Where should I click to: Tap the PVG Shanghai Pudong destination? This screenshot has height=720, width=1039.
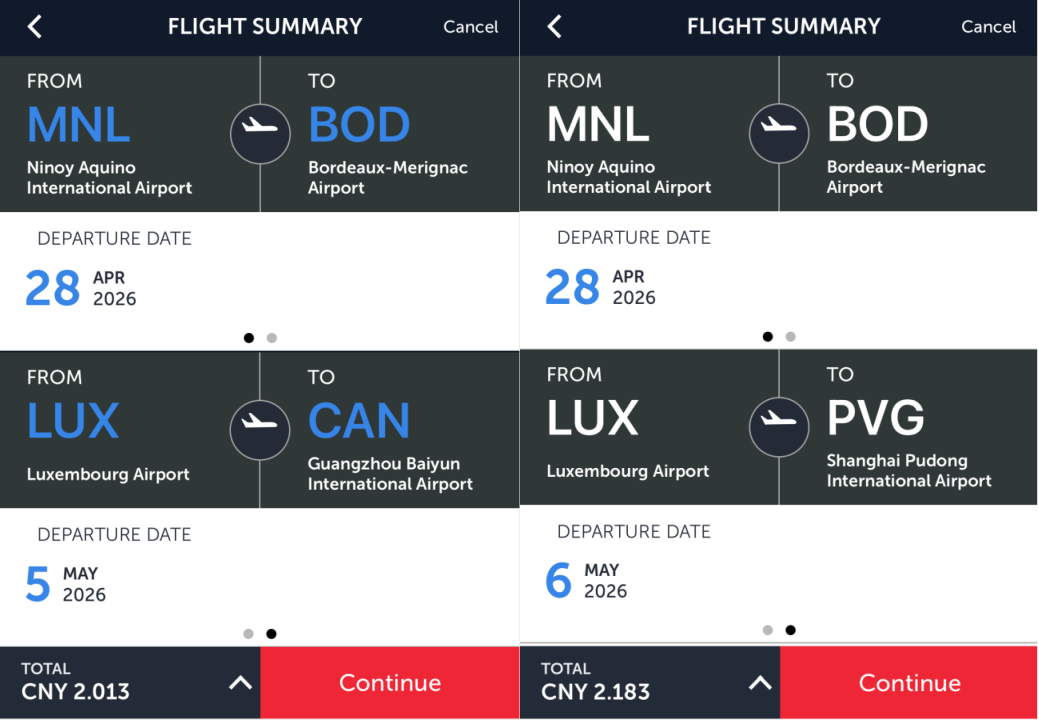[x=876, y=418]
